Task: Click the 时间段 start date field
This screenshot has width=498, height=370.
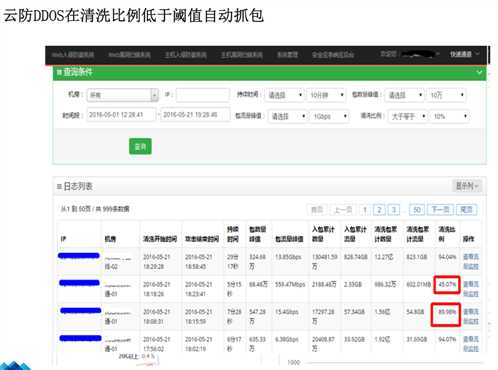Action: tap(121, 115)
